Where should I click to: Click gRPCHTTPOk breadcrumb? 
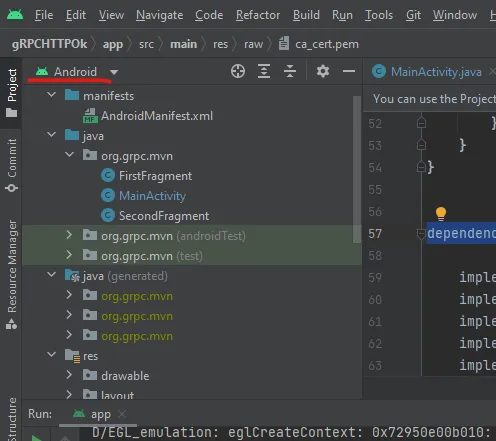pyautogui.click(x=49, y=44)
